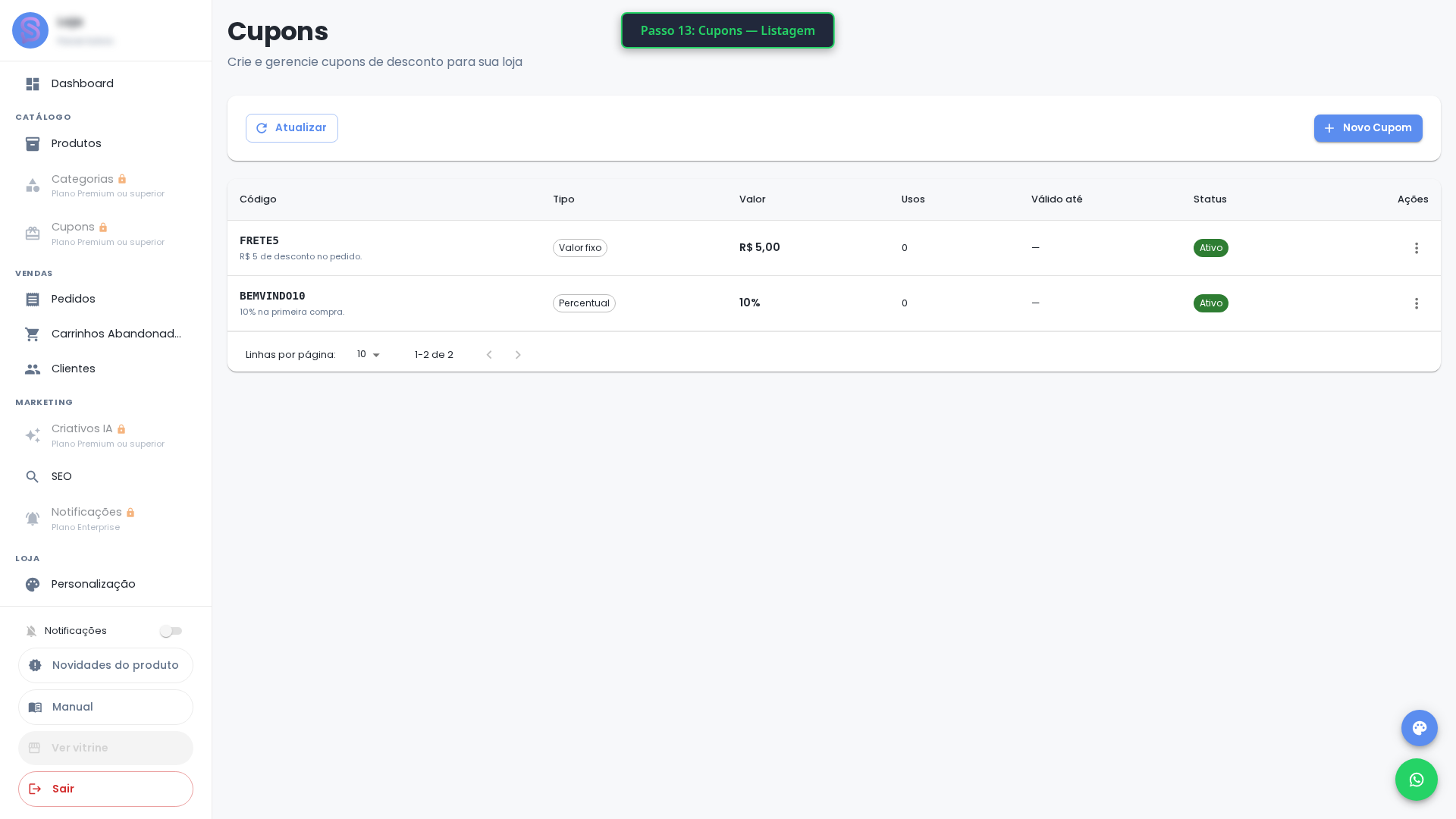Screen dimensions: 1456x819
Task: Click the Percentual type chip
Action: click(x=584, y=303)
